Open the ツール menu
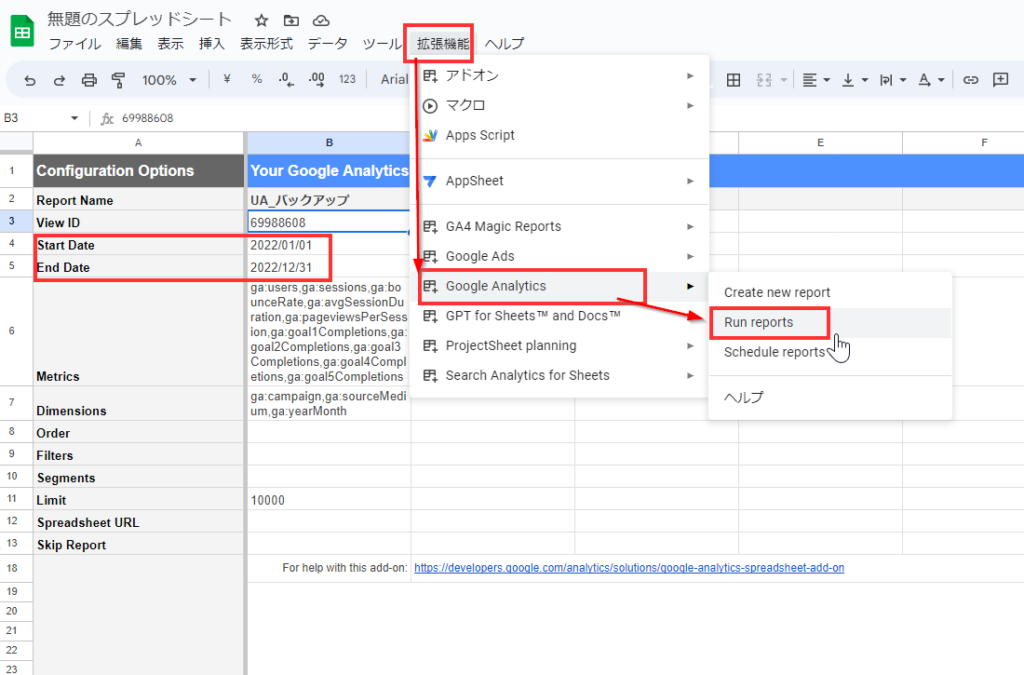The height and width of the screenshot is (675, 1024). 382,44
